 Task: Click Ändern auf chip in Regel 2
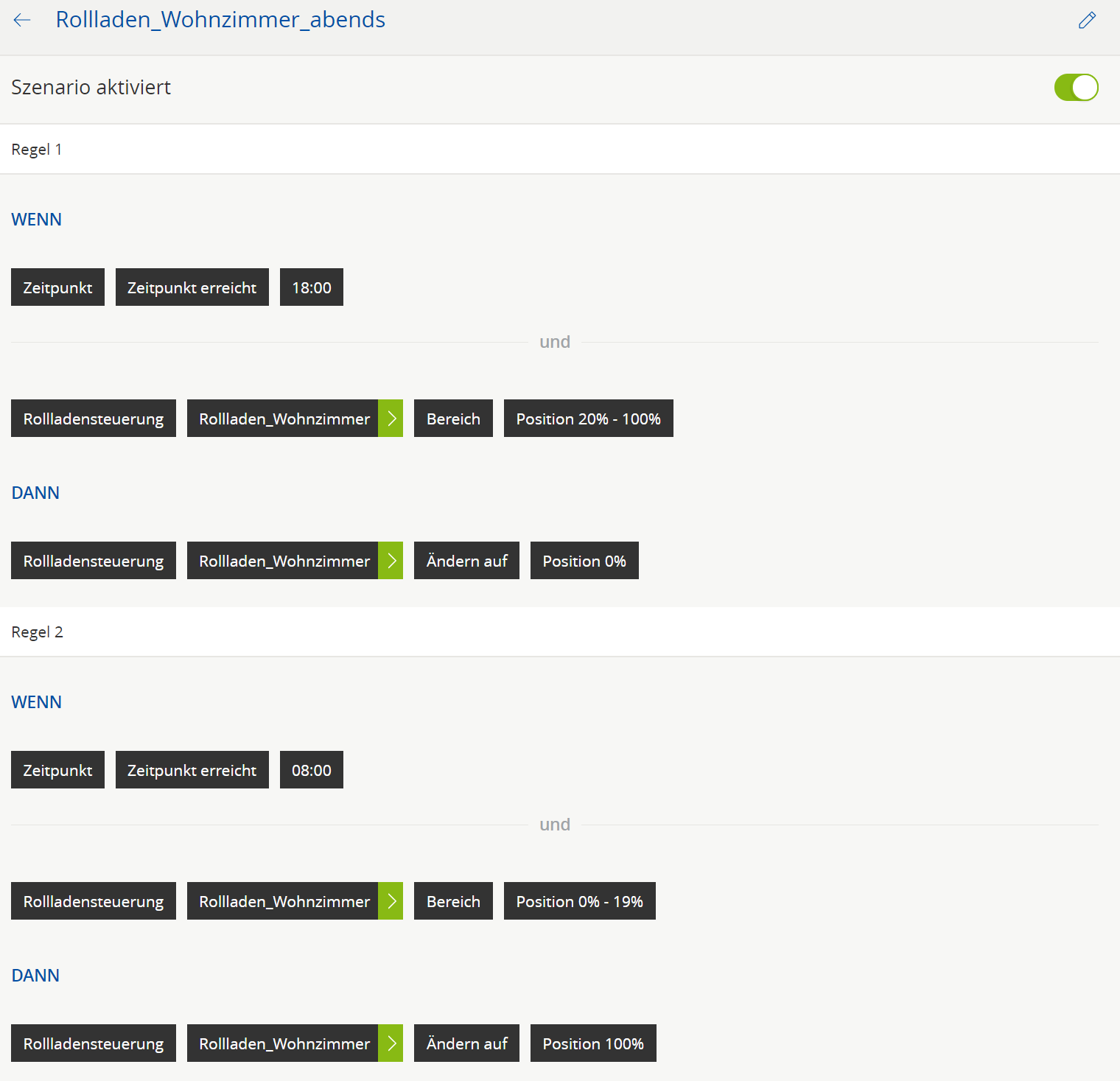click(466, 1043)
